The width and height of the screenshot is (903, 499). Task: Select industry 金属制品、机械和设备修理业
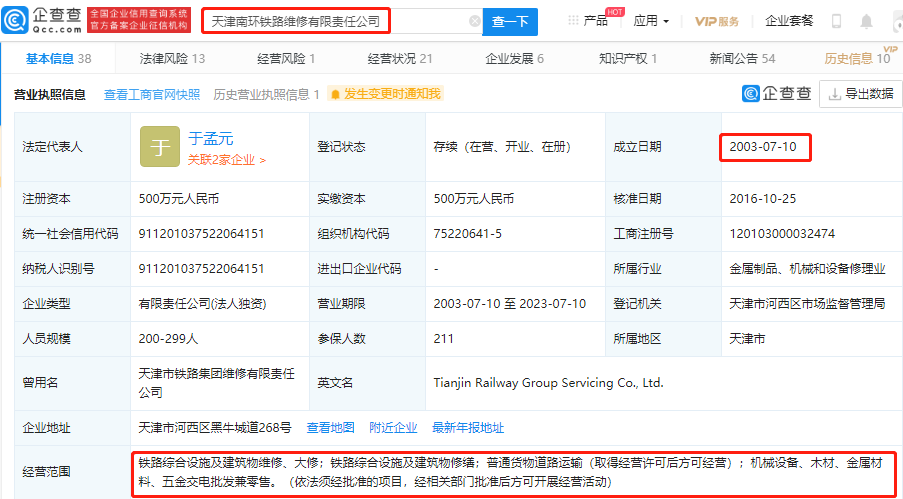pyautogui.click(x=807, y=269)
